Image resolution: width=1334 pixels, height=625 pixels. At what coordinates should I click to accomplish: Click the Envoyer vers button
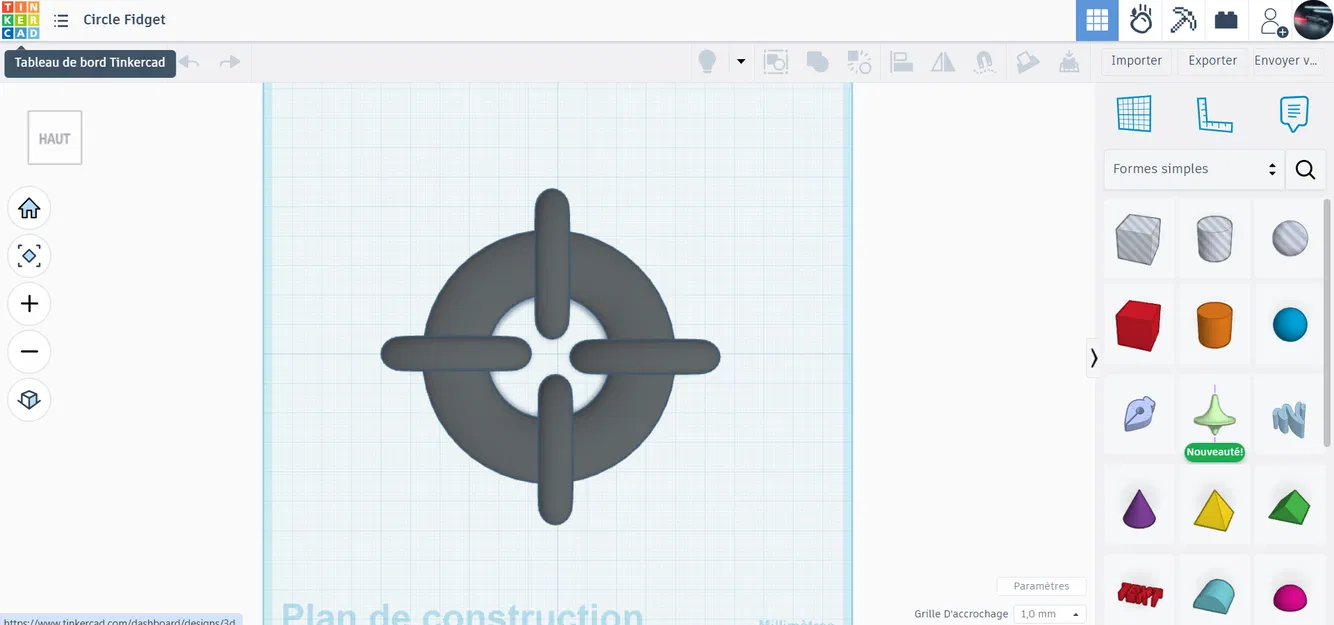(x=1285, y=60)
